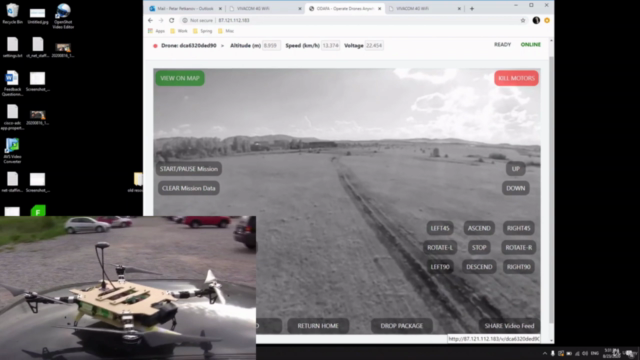The width and height of the screenshot is (640, 360).
Task: Click the Voltage value field
Action: (x=374, y=46)
